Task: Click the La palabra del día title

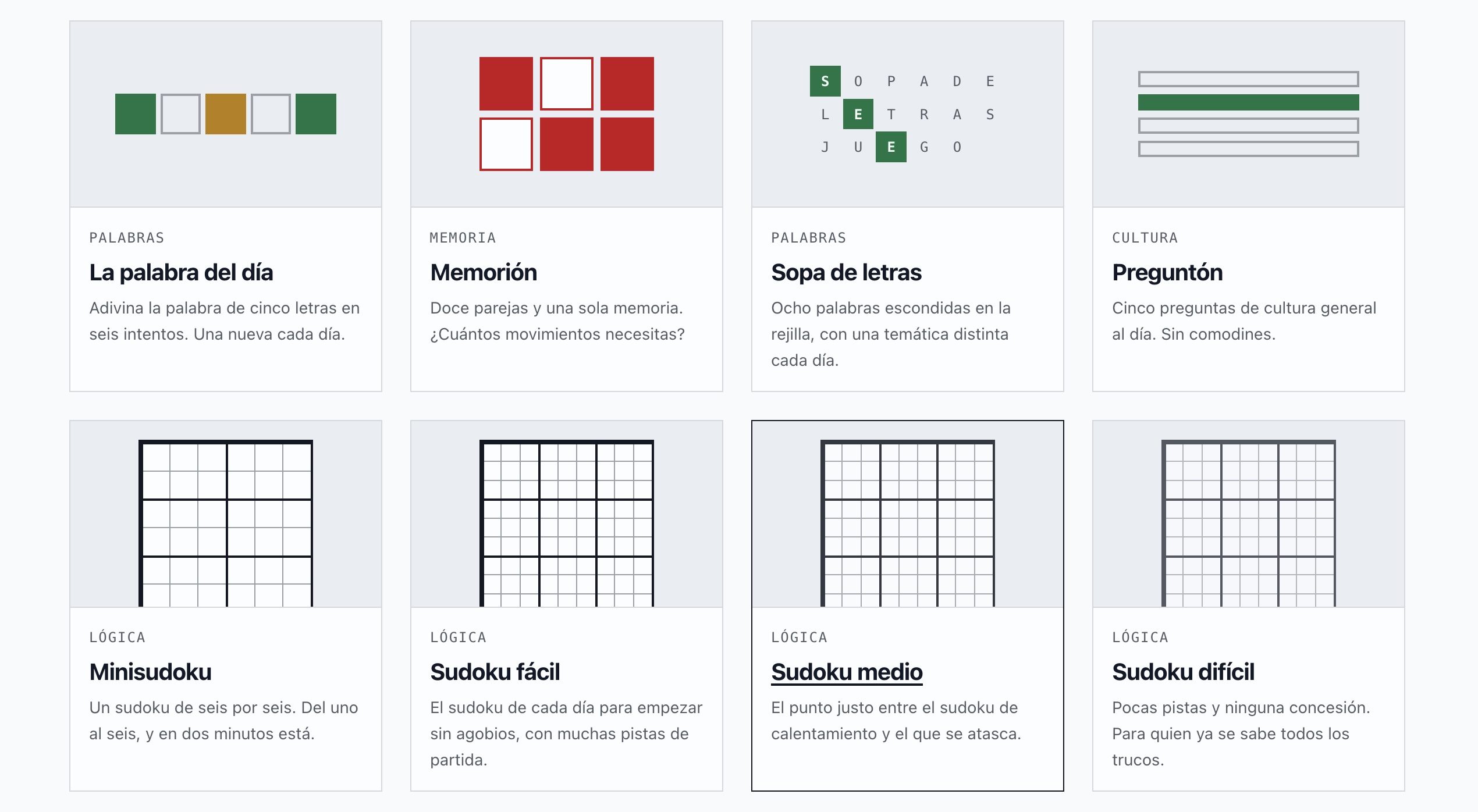Action: (181, 272)
